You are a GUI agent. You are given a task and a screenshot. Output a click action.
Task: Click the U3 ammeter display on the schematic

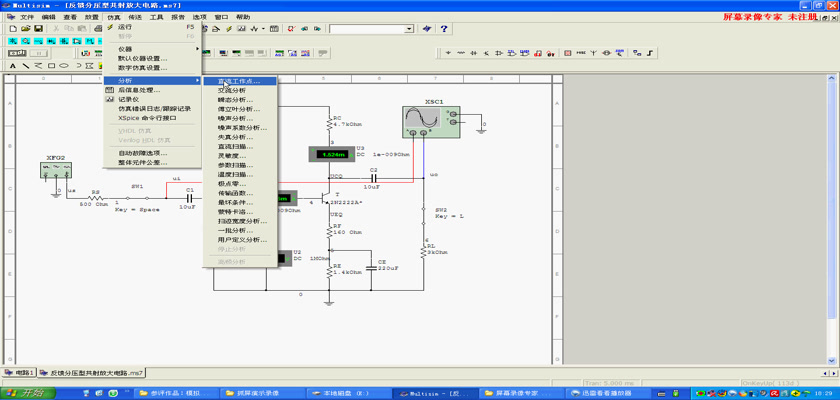(332, 154)
